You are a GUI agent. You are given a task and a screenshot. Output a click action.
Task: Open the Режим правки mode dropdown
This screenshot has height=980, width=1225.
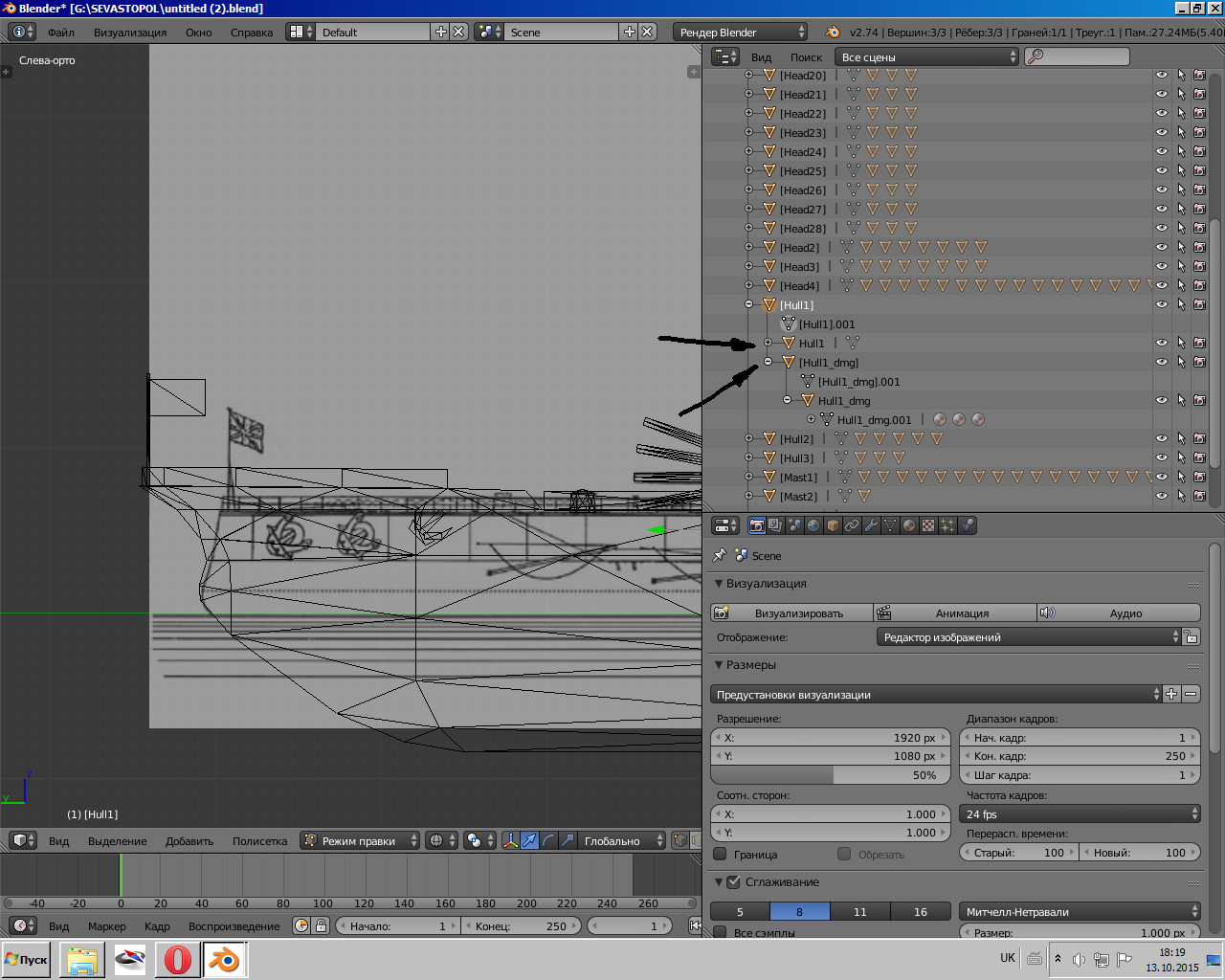[360, 840]
